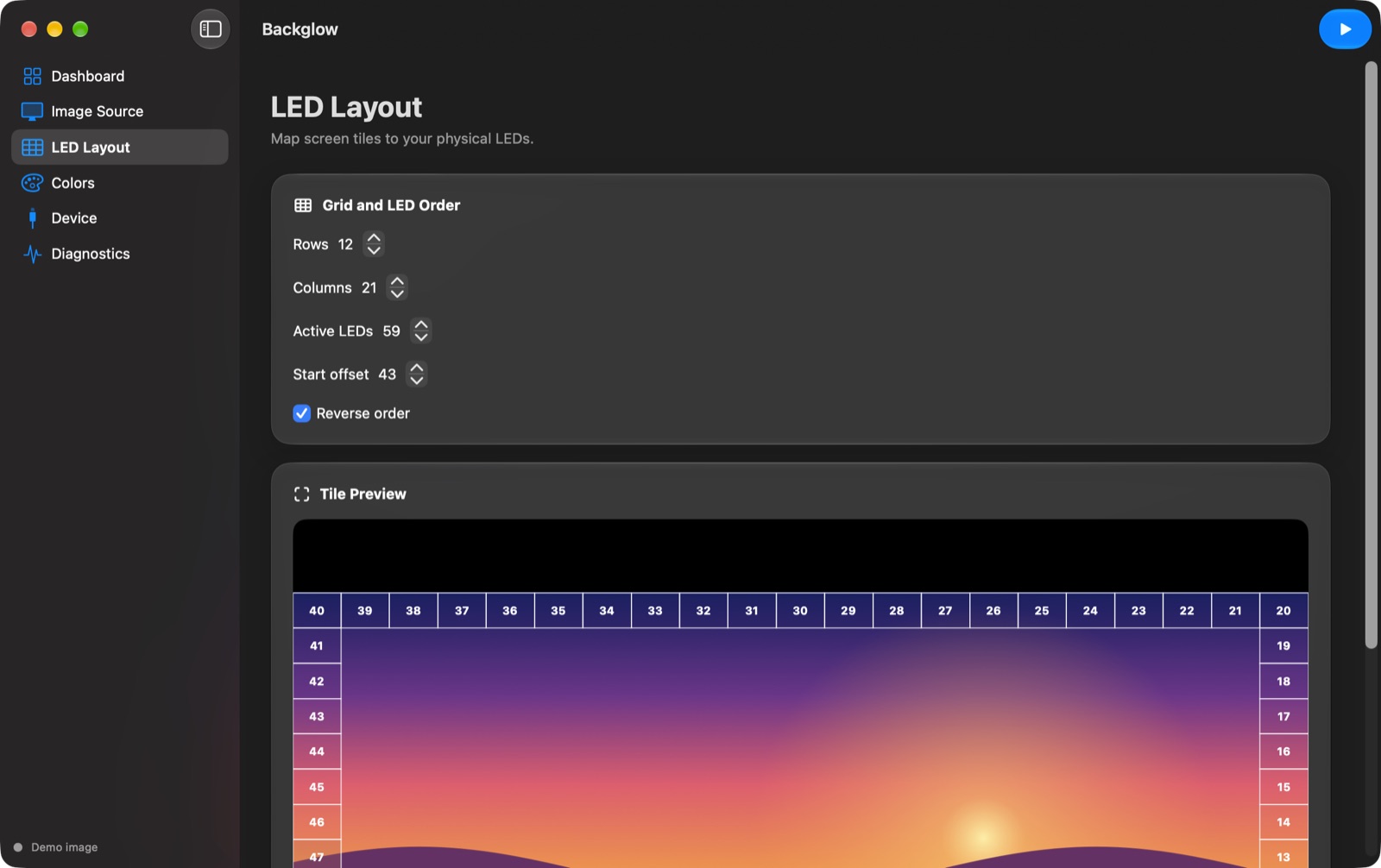This screenshot has width=1381, height=868.
Task: Adjust the Active LEDs stepper
Action: point(421,330)
